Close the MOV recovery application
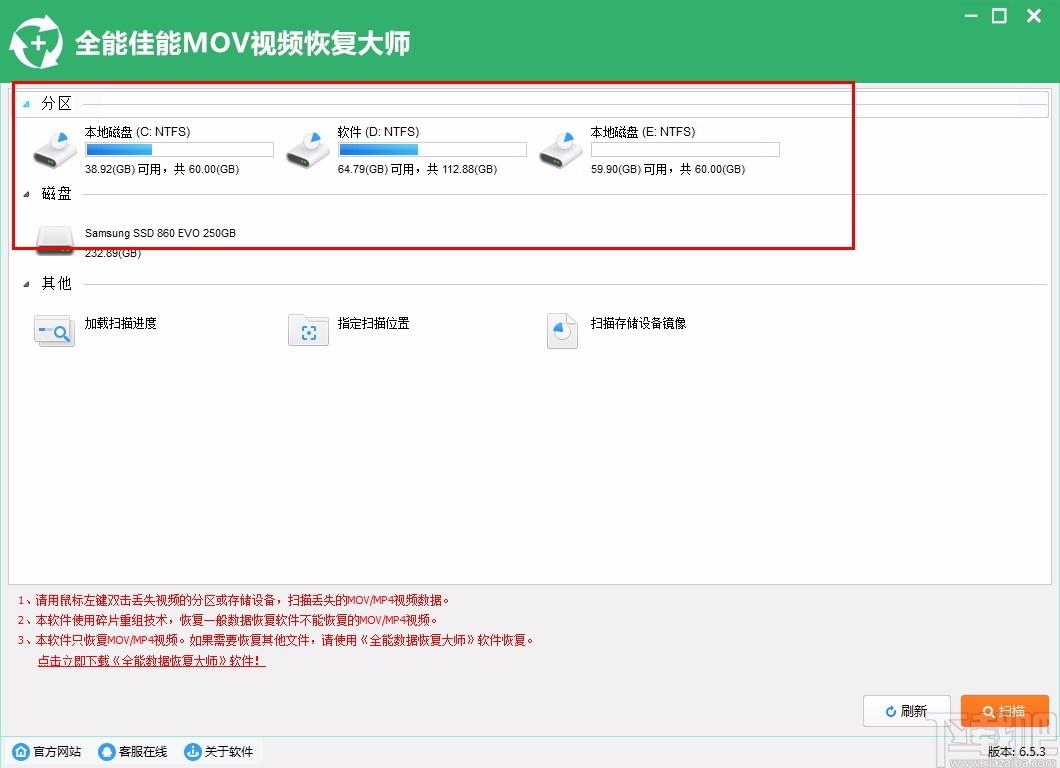1060x768 pixels. 1034,16
